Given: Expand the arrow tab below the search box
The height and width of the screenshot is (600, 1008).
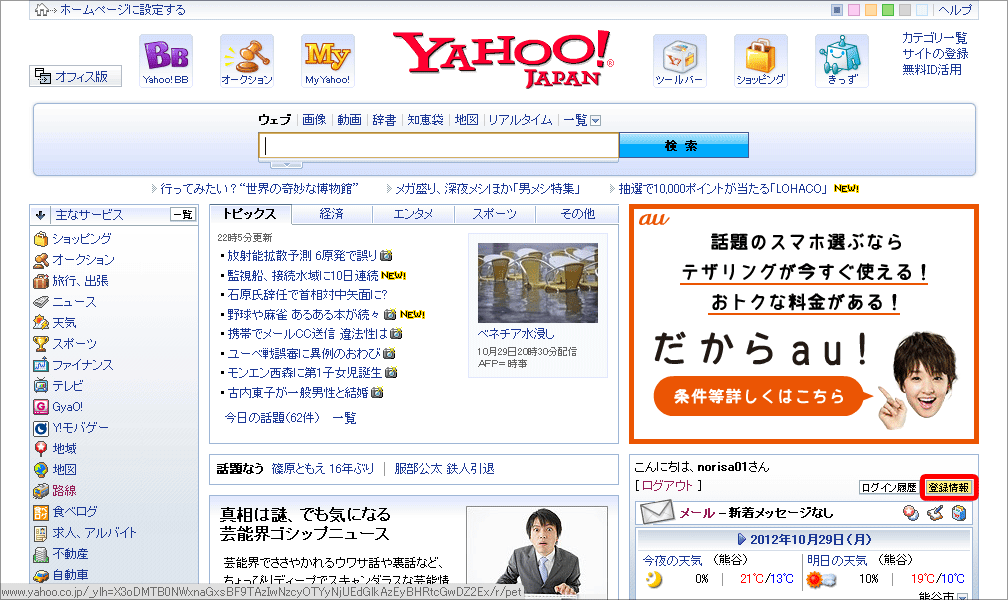Looking at the screenshot, I should (287, 165).
